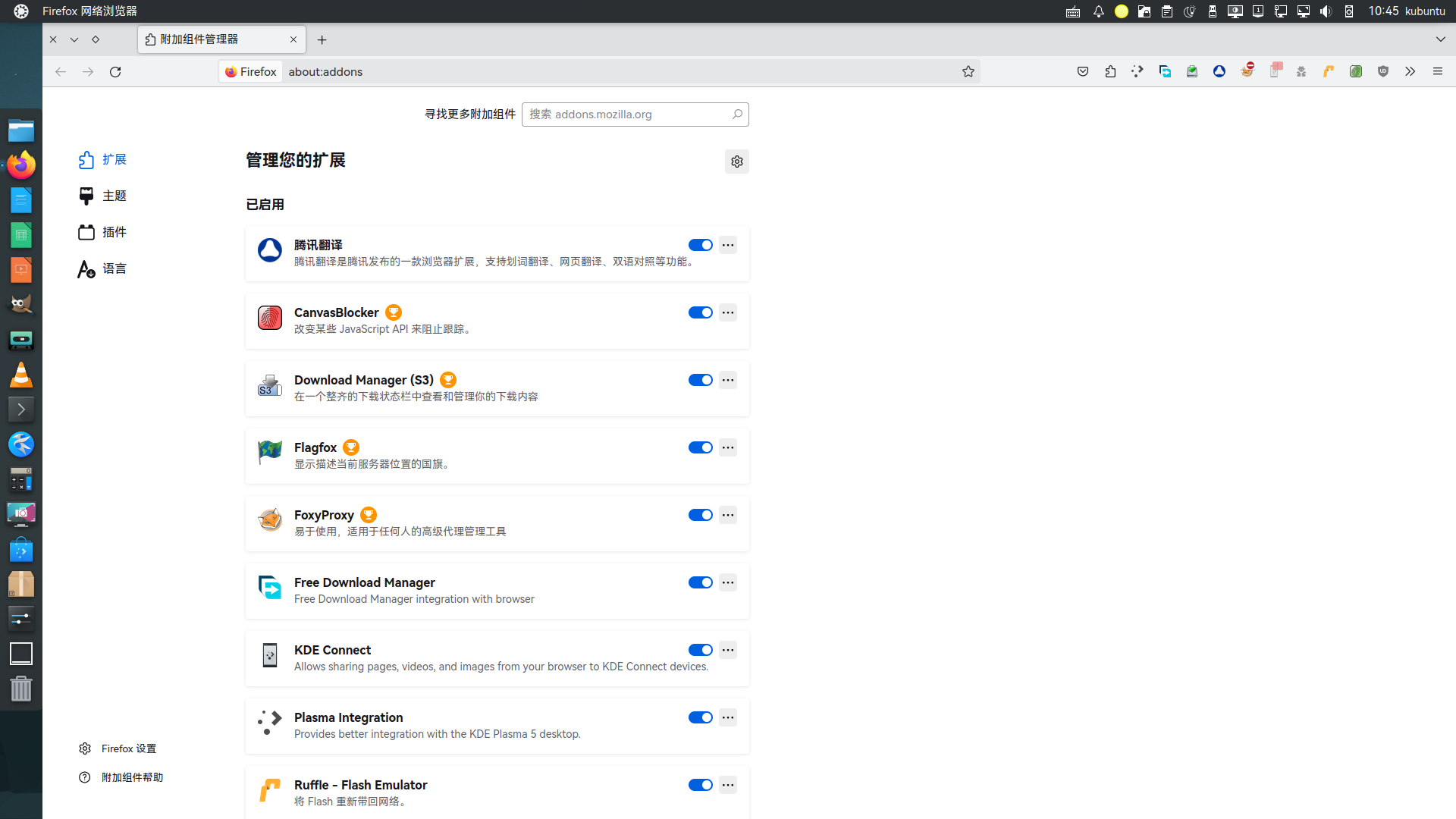Open more options for Download Manager (S3)
Image resolution: width=1456 pixels, height=819 pixels.
coord(728,380)
